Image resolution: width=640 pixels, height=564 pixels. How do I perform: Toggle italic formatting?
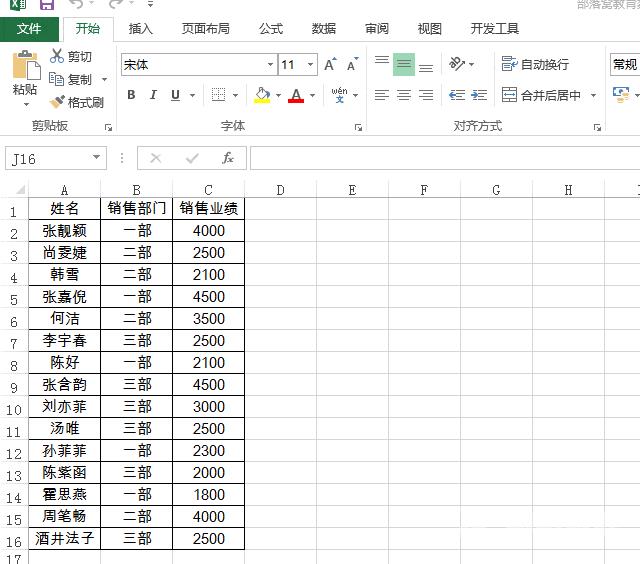153,95
